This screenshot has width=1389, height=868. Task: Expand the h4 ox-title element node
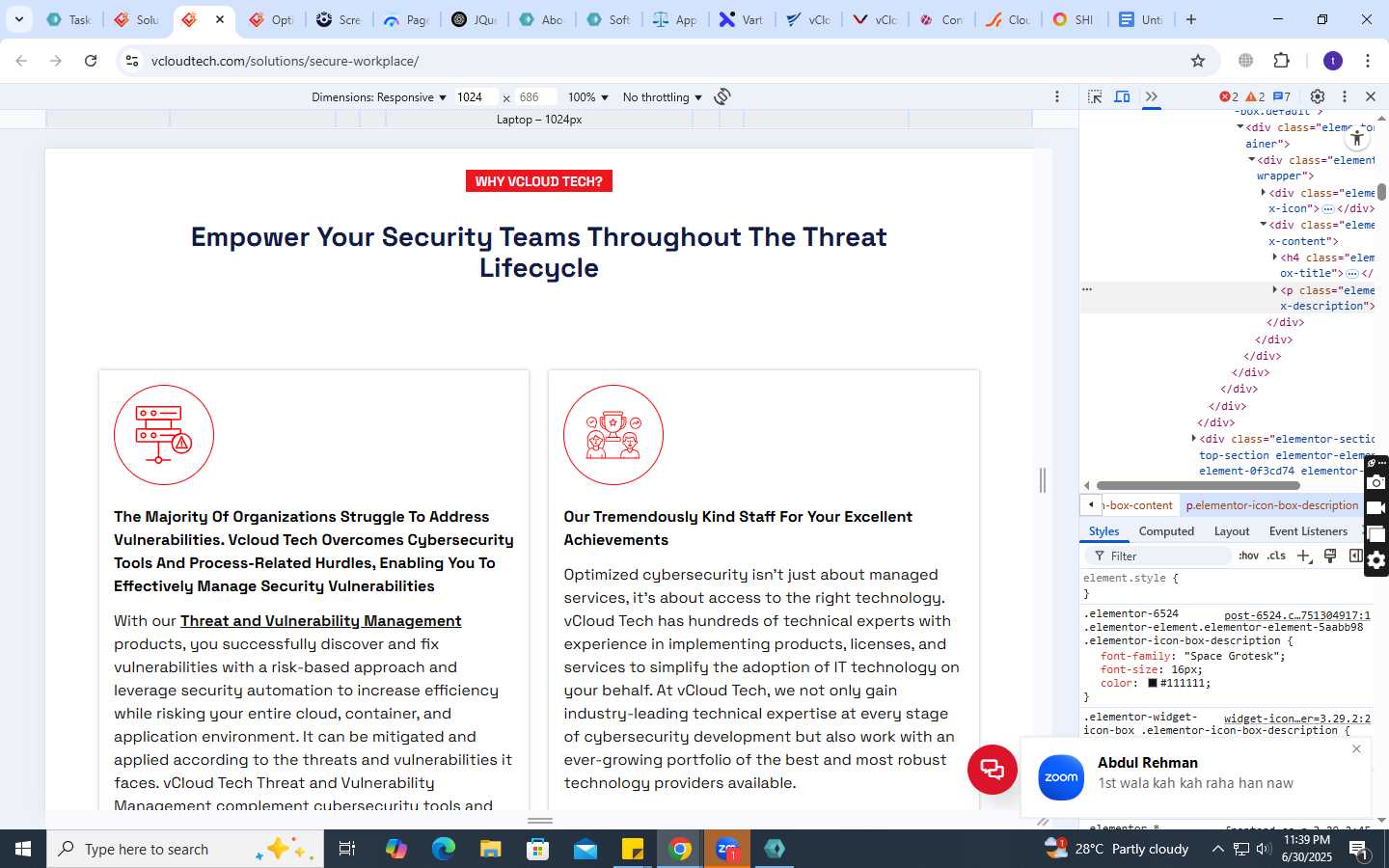1274,258
